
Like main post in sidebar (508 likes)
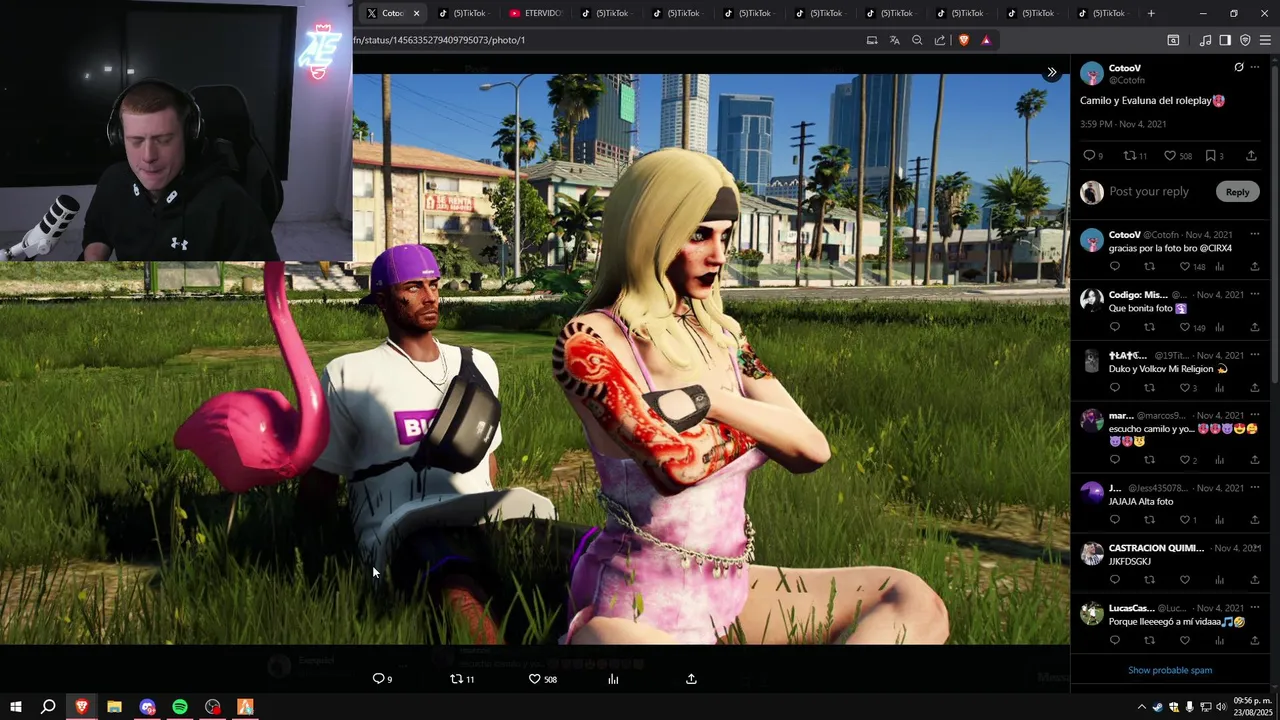[1170, 156]
